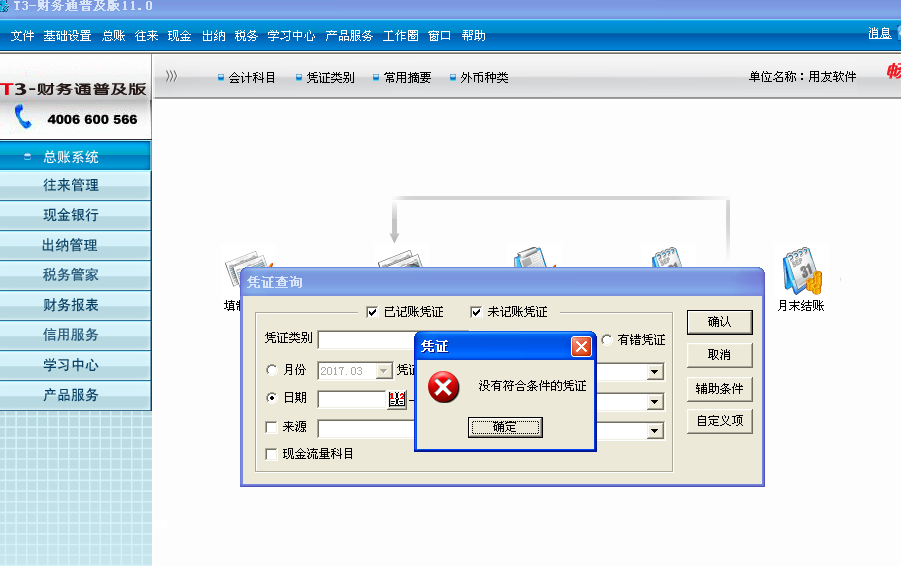Open the 月末结账 calendar icon

pyautogui.click(x=802, y=271)
